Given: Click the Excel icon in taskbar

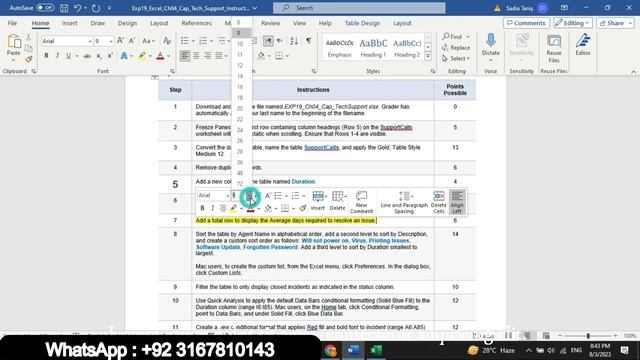Looking at the screenshot, I should pos(376,350).
